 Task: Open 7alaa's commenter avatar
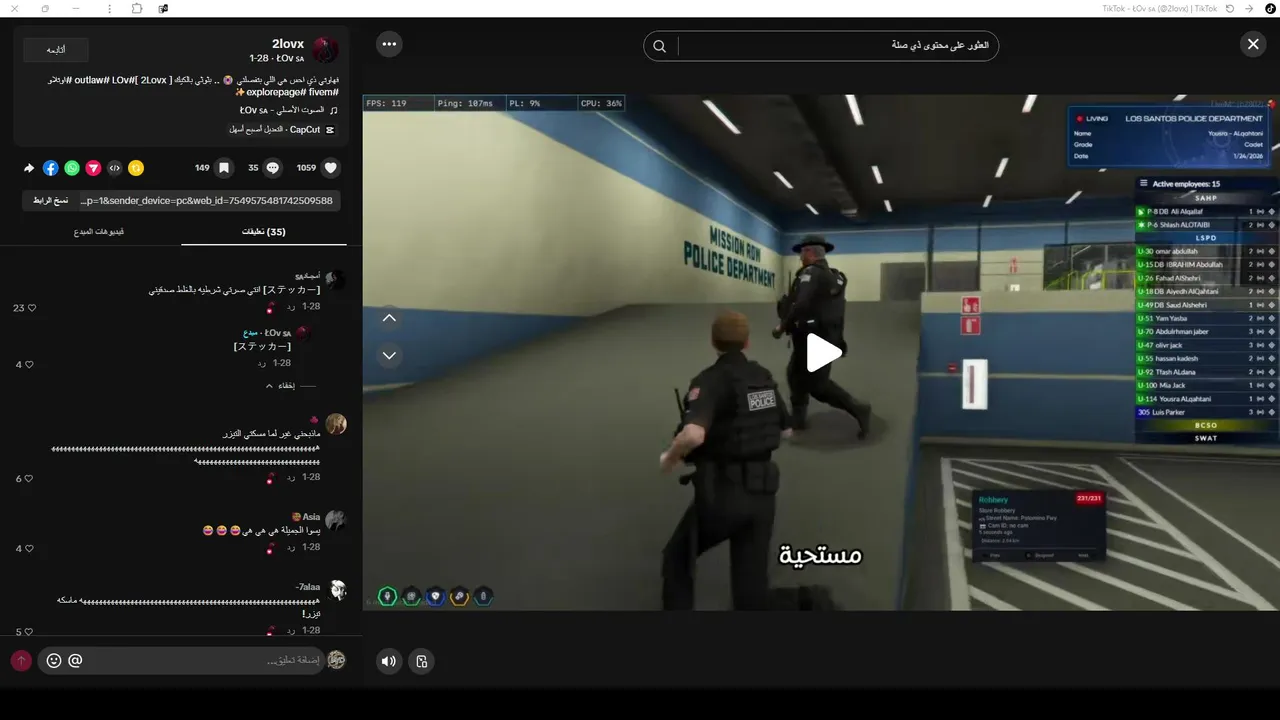pyautogui.click(x=338, y=590)
